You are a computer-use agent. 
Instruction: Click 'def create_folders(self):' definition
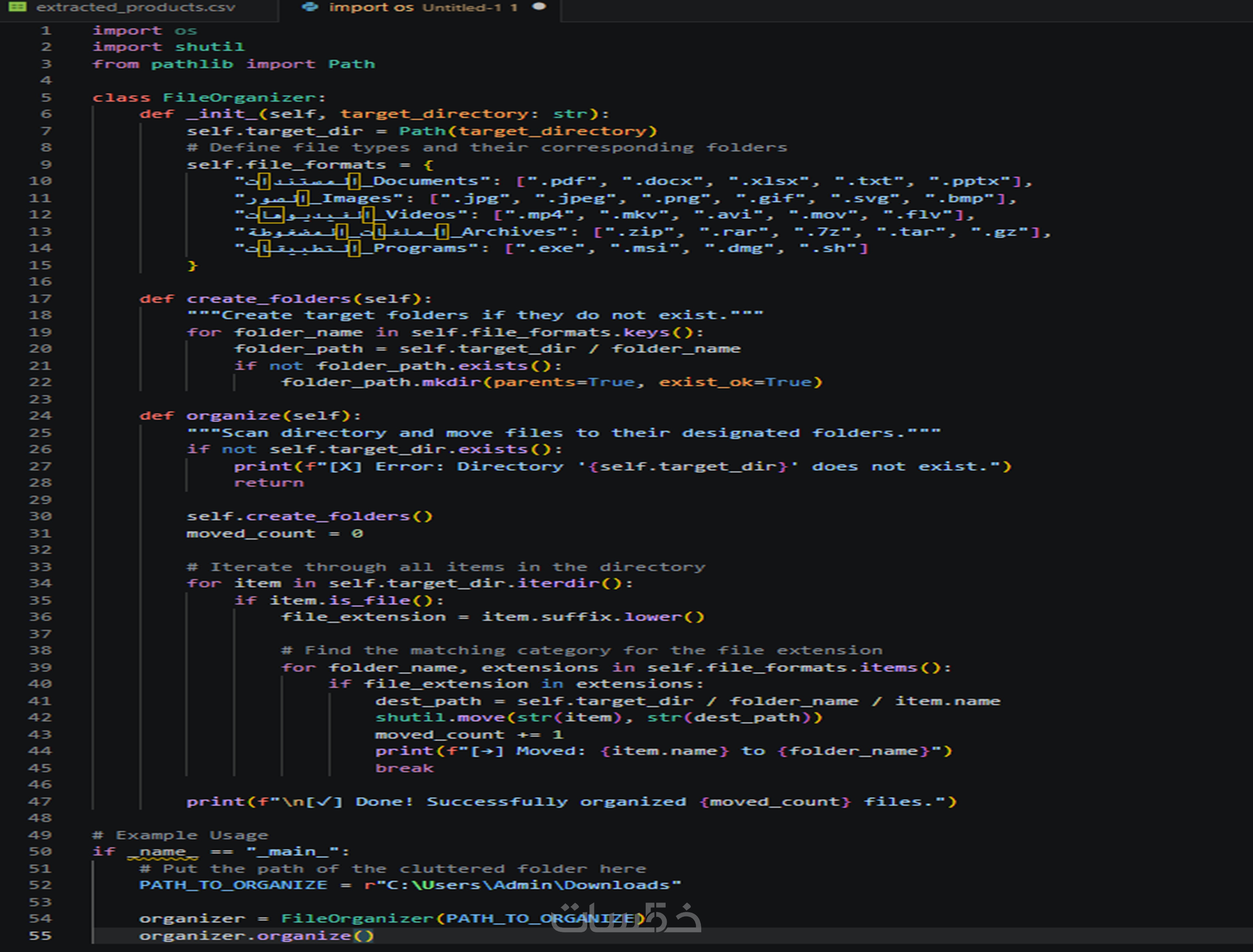(286, 299)
